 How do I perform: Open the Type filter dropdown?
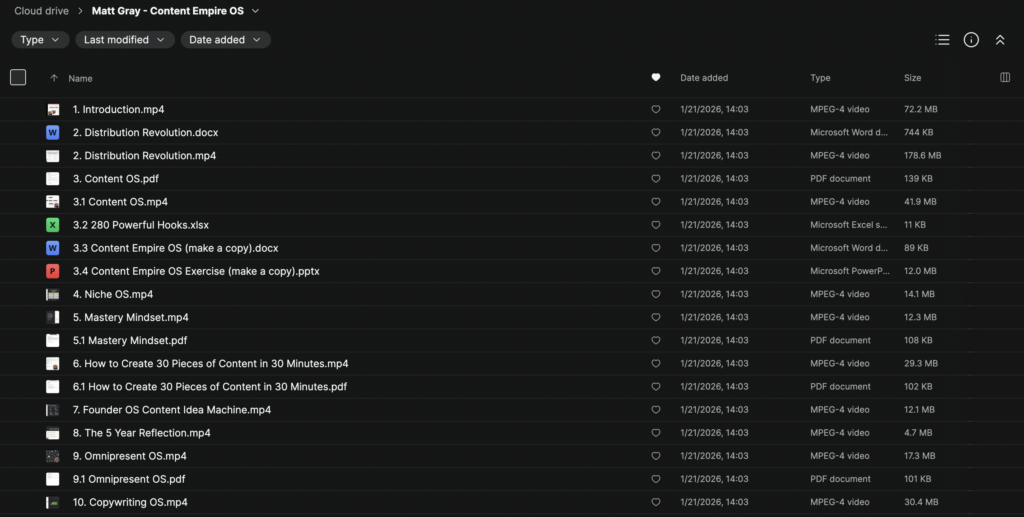click(x=41, y=40)
